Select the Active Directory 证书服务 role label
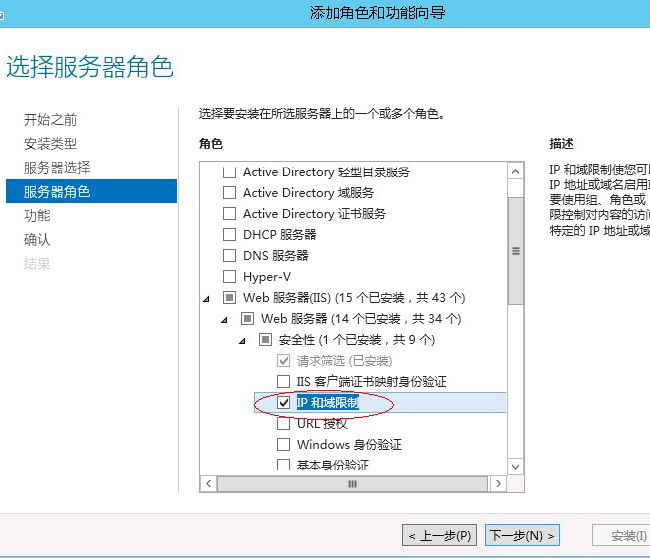 pos(314,214)
